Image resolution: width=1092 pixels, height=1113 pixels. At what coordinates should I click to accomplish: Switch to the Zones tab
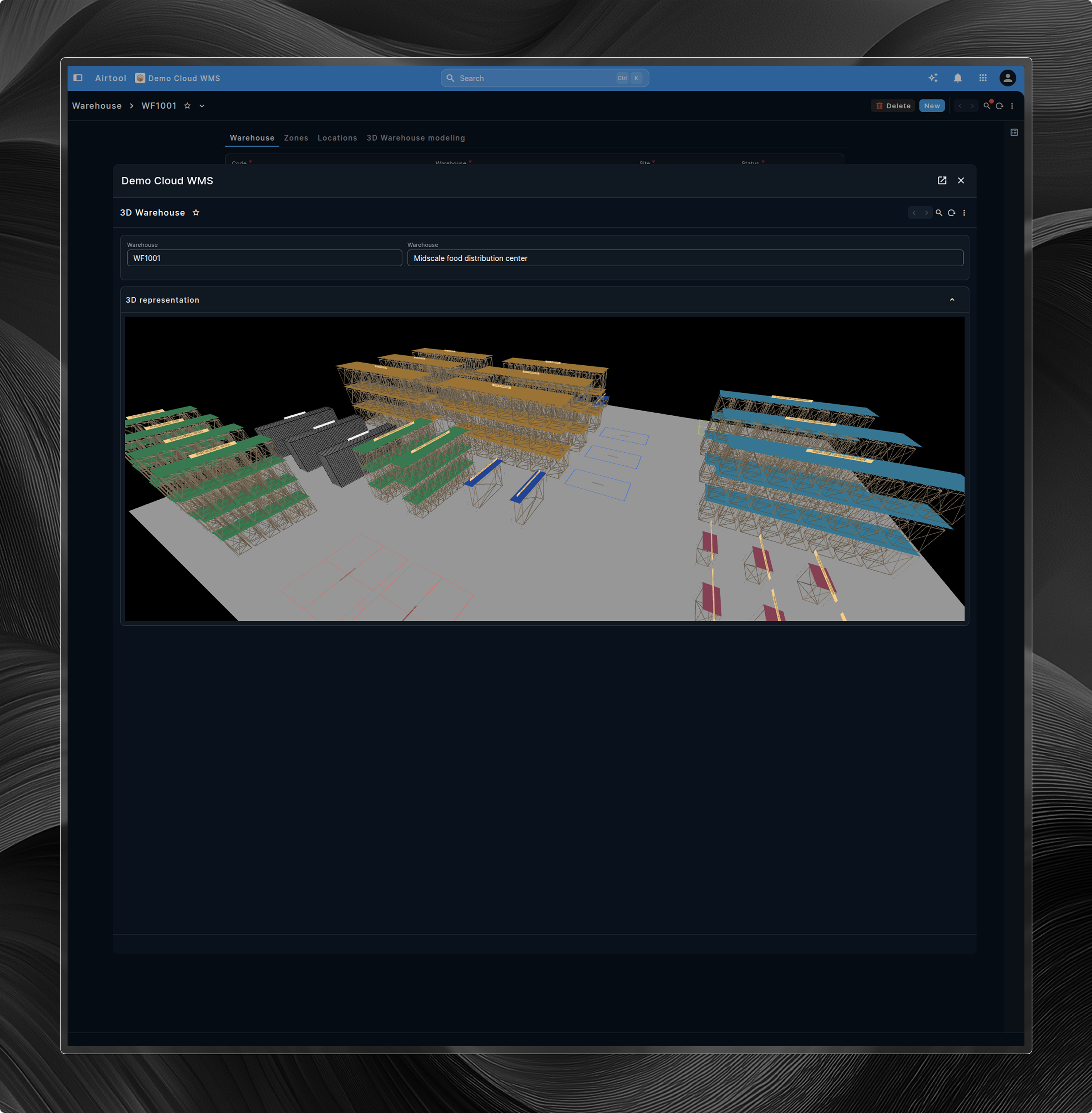[x=296, y=138]
